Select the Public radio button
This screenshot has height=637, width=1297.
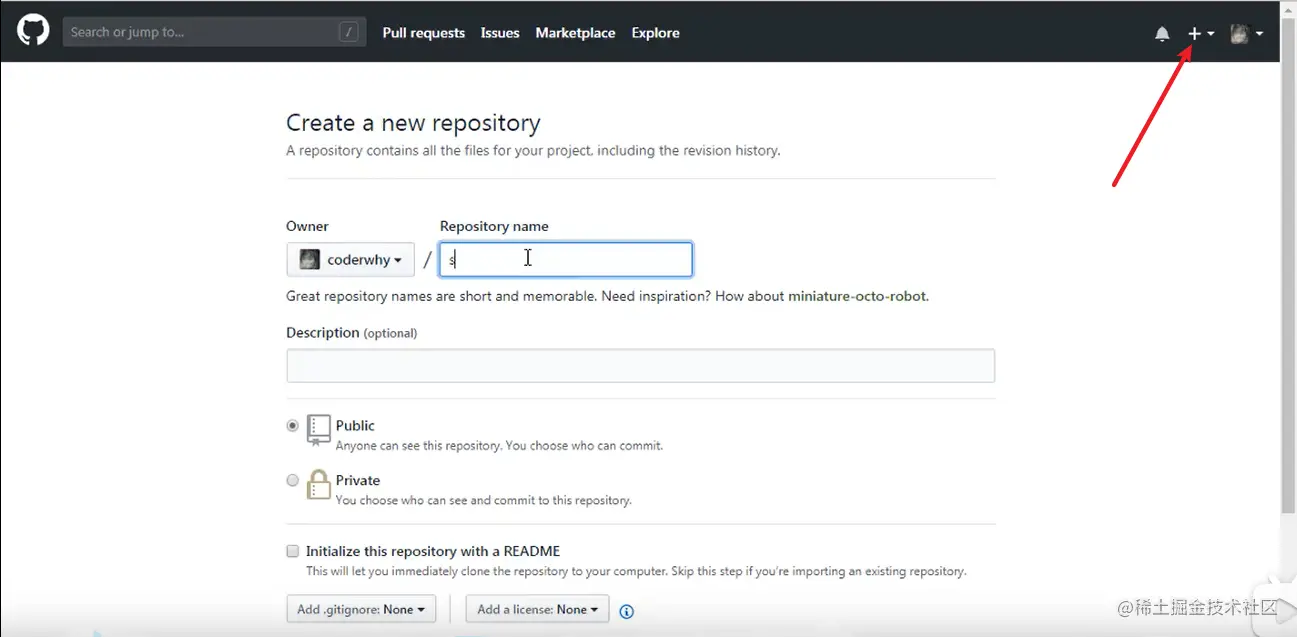[x=293, y=425]
